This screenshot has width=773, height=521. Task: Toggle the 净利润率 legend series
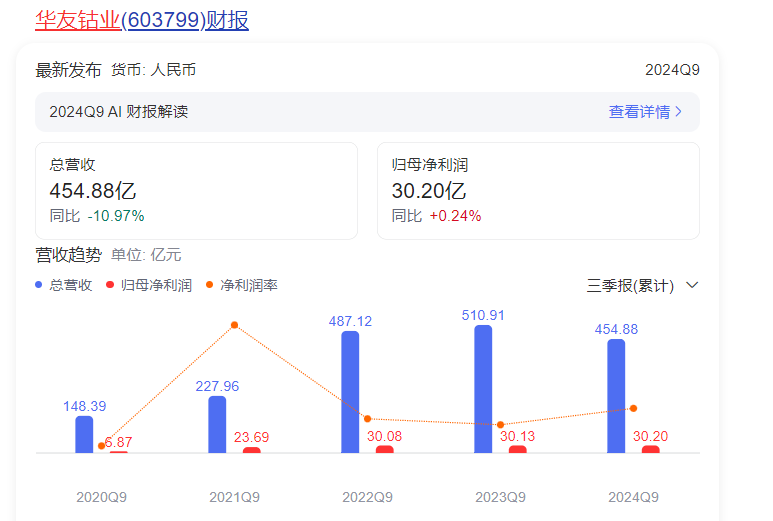point(242,285)
